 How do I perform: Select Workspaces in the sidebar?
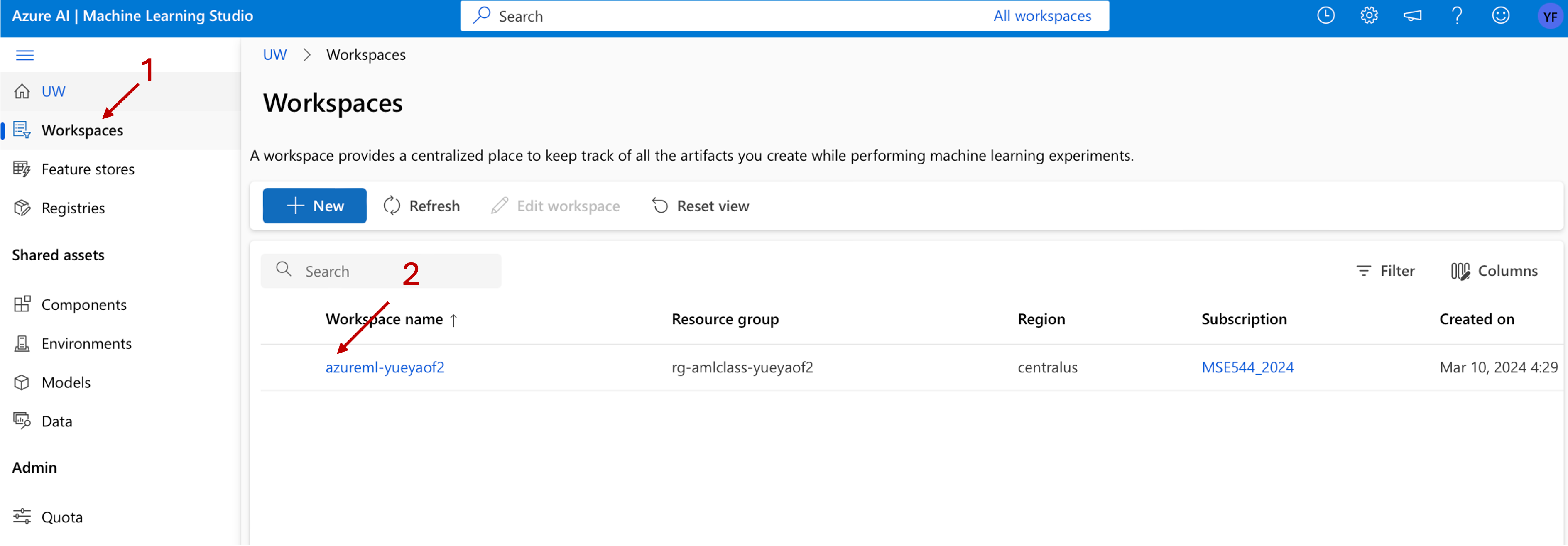pos(82,130)
